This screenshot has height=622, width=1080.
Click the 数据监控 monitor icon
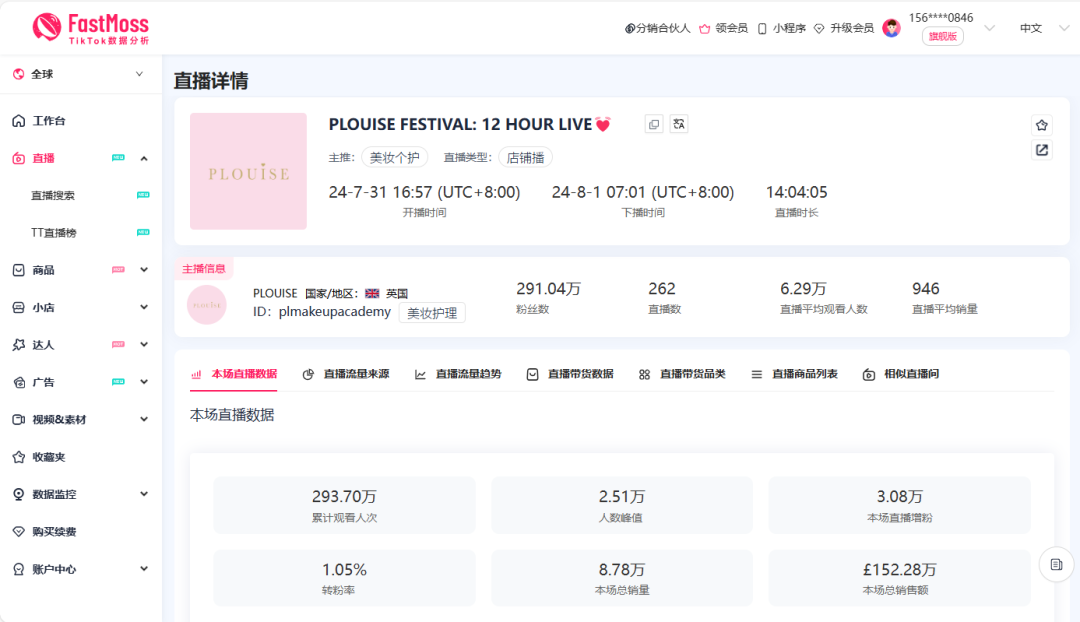click(x=19, y=494)
